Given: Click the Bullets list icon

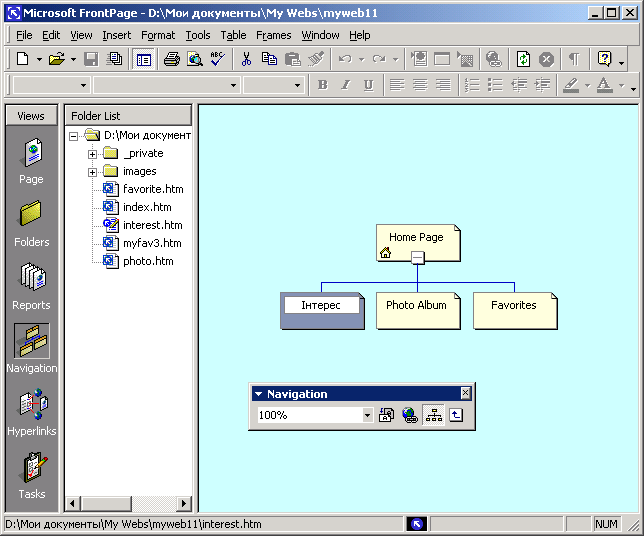Looking at the screenshot, I should [x=495, y=85].
